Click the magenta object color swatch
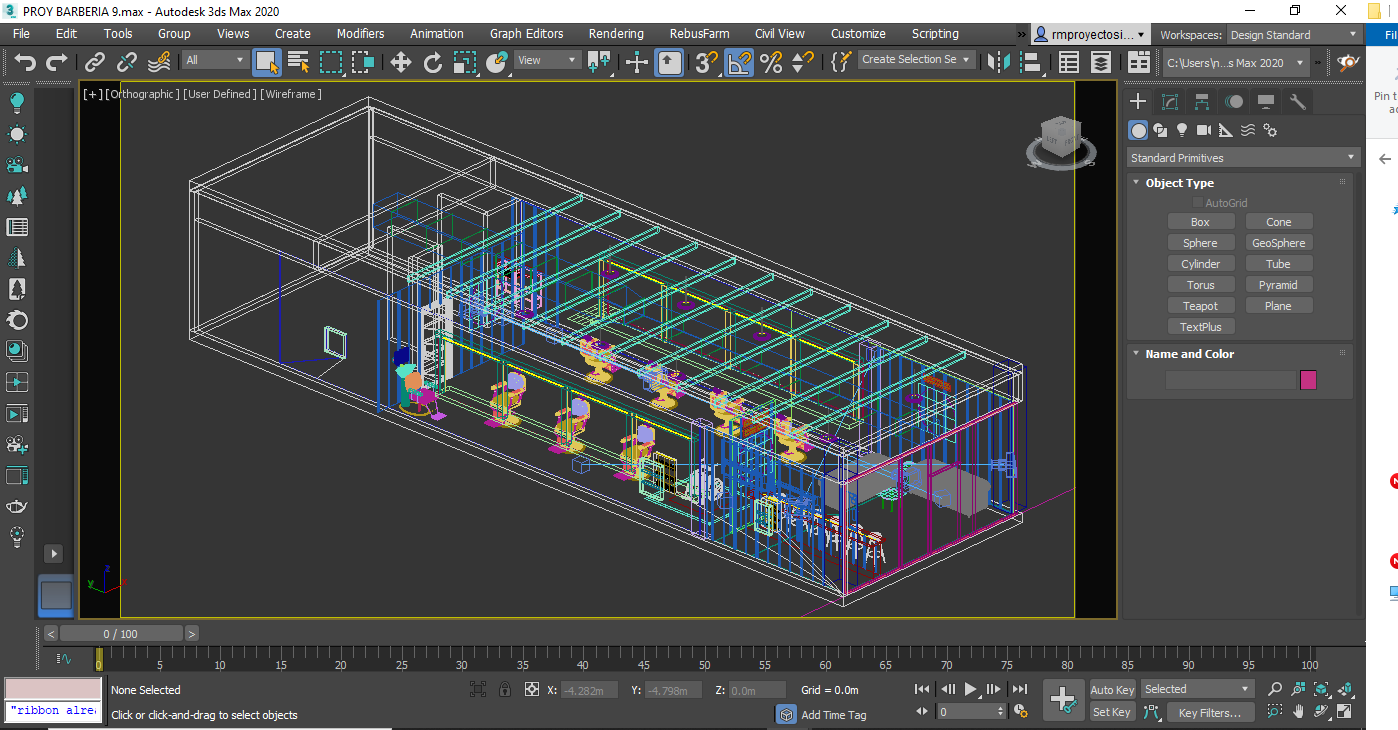The image size is (1398, 730). 1308,380
